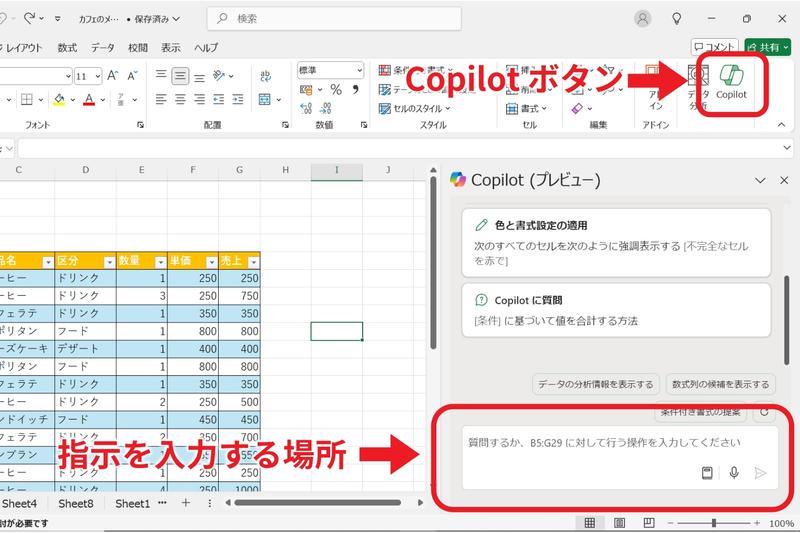Screen dimensions: 800x533
Task: Open the user account icon
Action: point(643,19)
